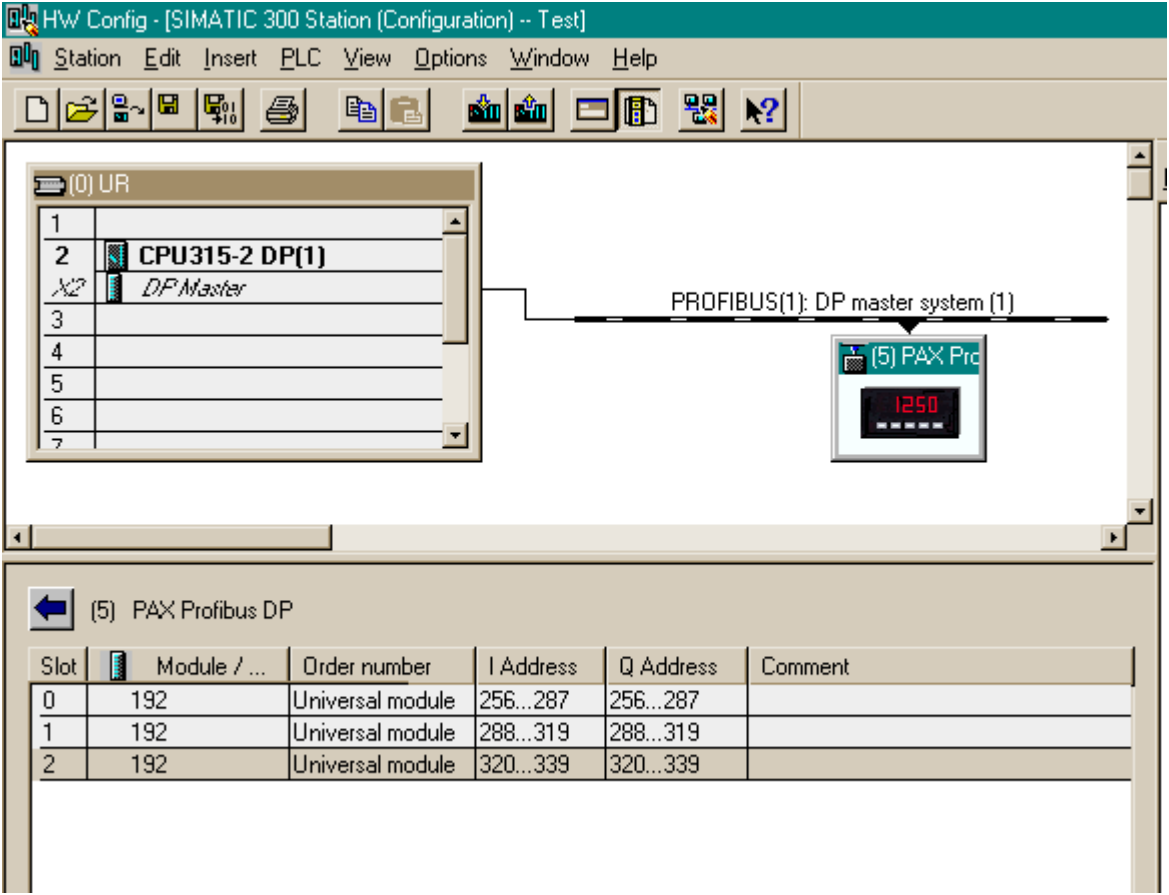This screenshot has height=895, width=1169.
Task: Select empty rack slot 6
Action: tap(242, 416)
